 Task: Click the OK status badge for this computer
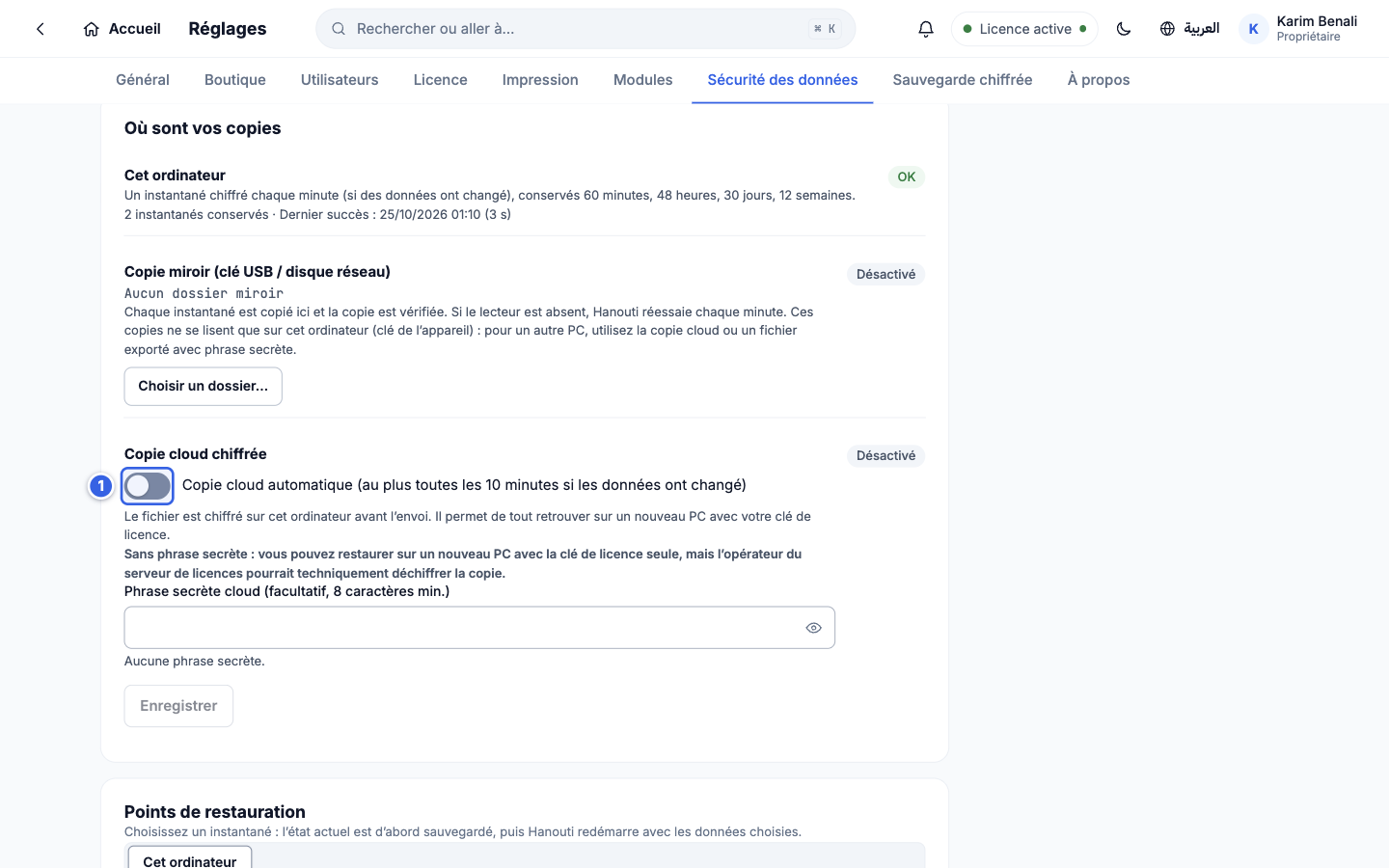click(x=907, y=177)
